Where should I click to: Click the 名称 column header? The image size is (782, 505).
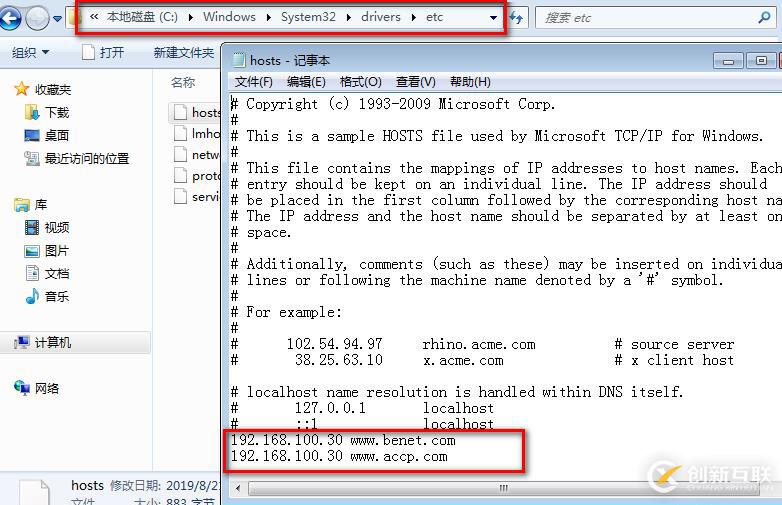[183, 82]
